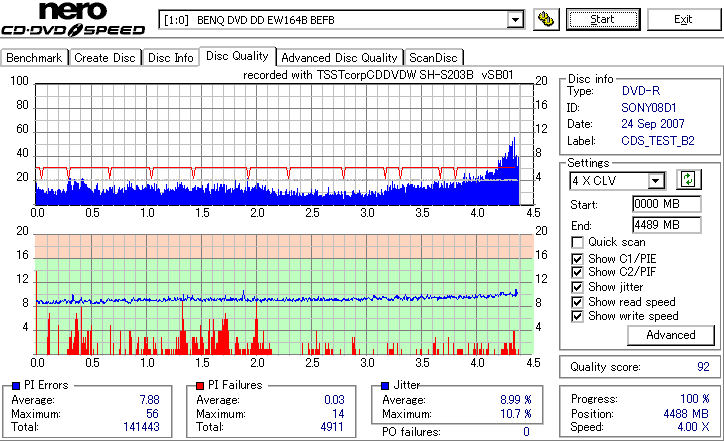Open the Advanced Disc Quality tab
Viewport: 724px width, 441px height.
coord(339,58)
